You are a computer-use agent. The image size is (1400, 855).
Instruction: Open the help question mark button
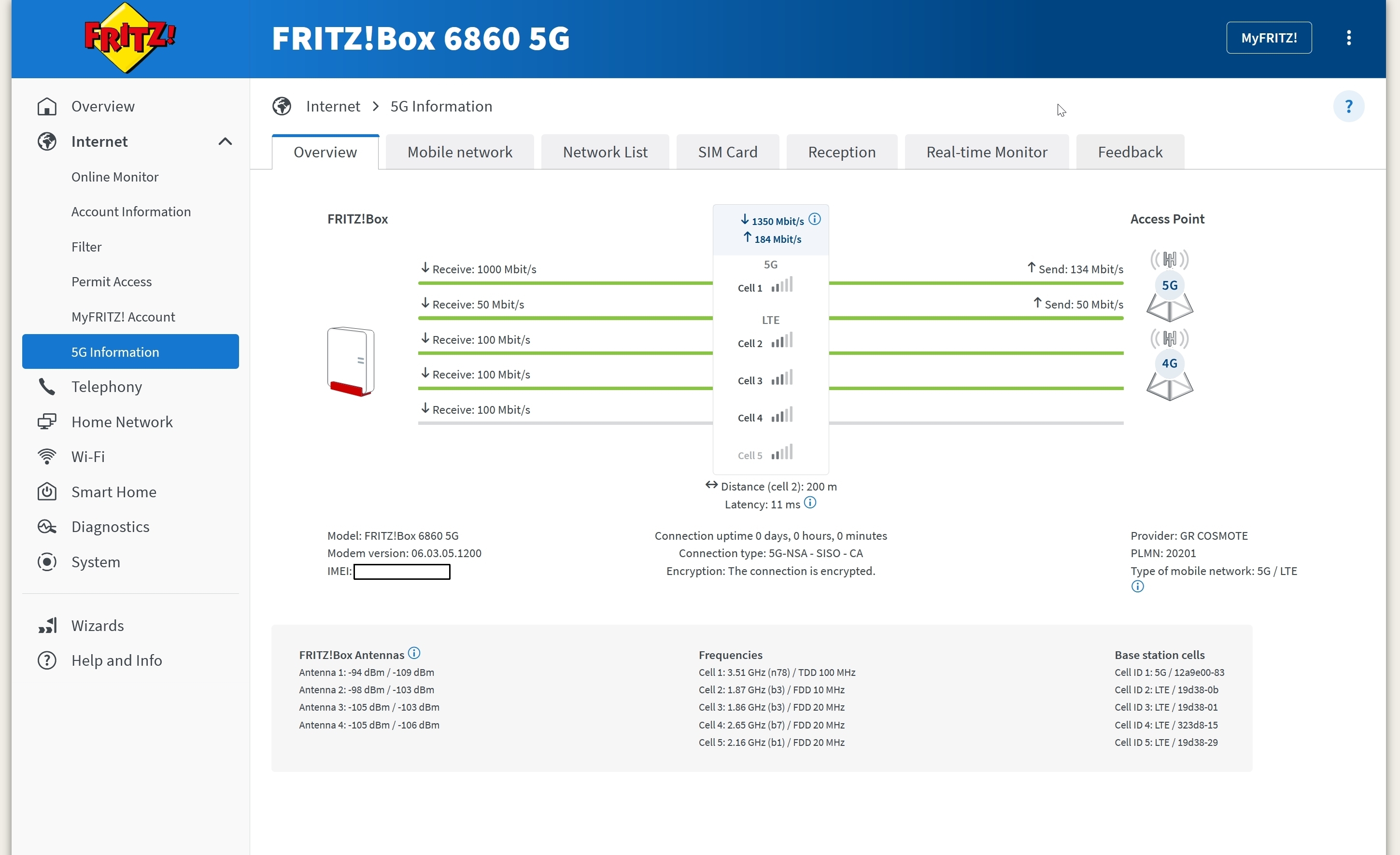[1348, 106]
